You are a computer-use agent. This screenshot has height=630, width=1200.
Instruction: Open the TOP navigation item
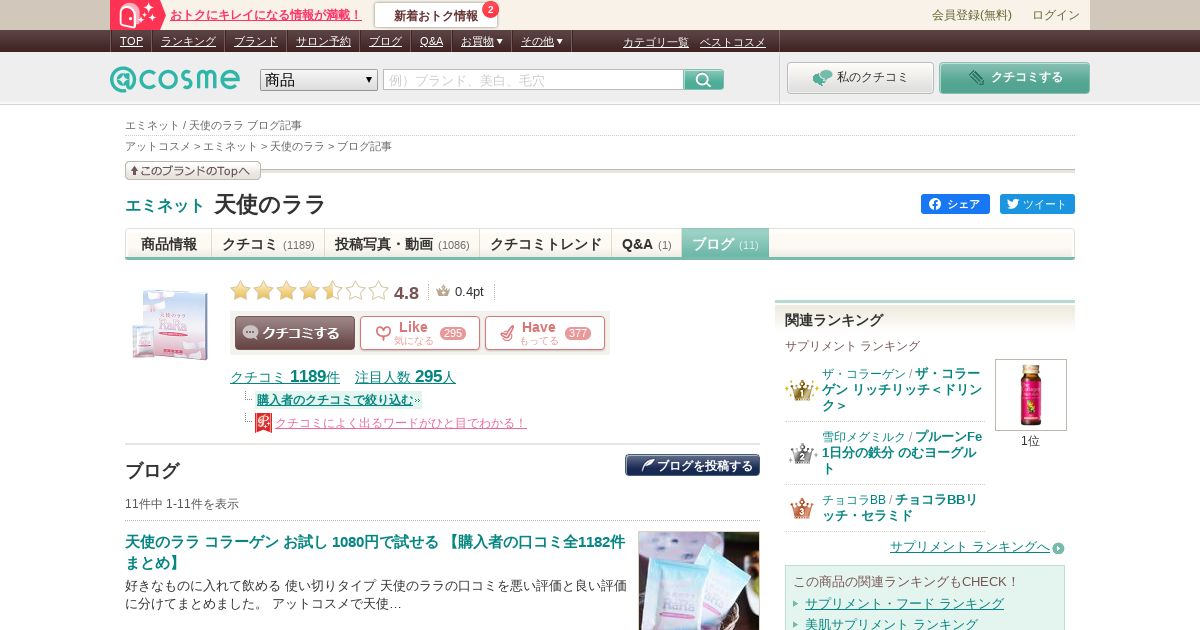click(131, 41)
